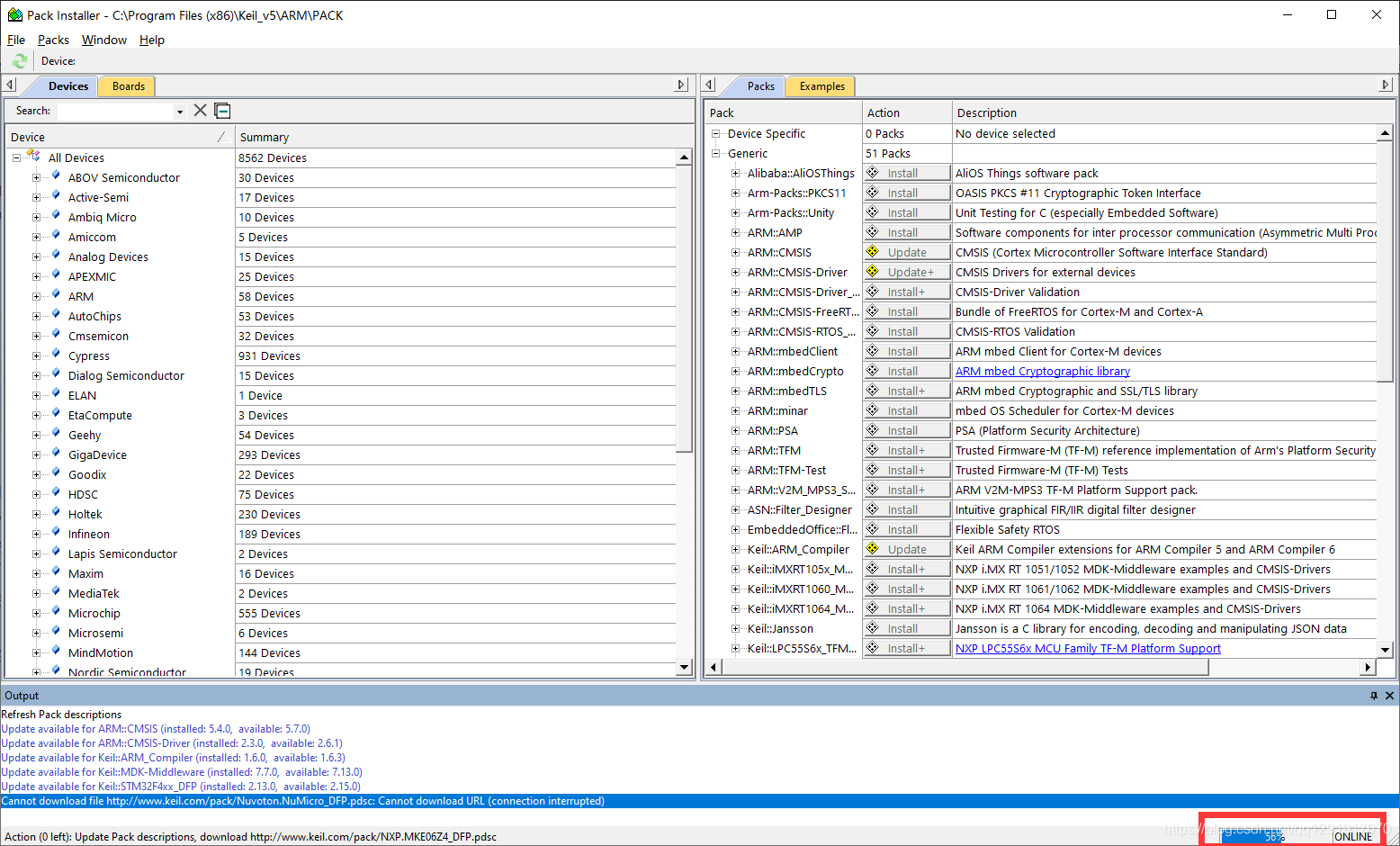Image resolution: width=1400 pixels, height=846 pixels.
Task: Click the yellow update icon for ARM::CMSIS-Driver
Action: click(872, 272)
